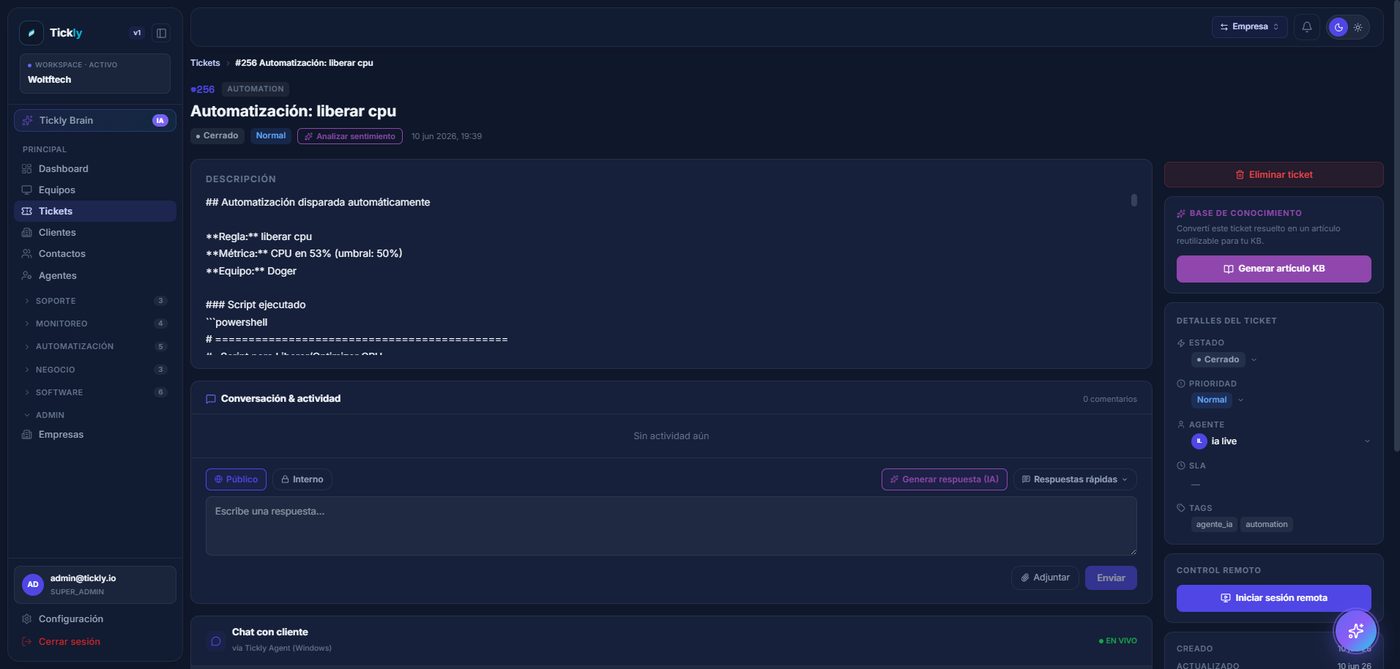Click Iniciar sesión remota button

click(1274, 598)
